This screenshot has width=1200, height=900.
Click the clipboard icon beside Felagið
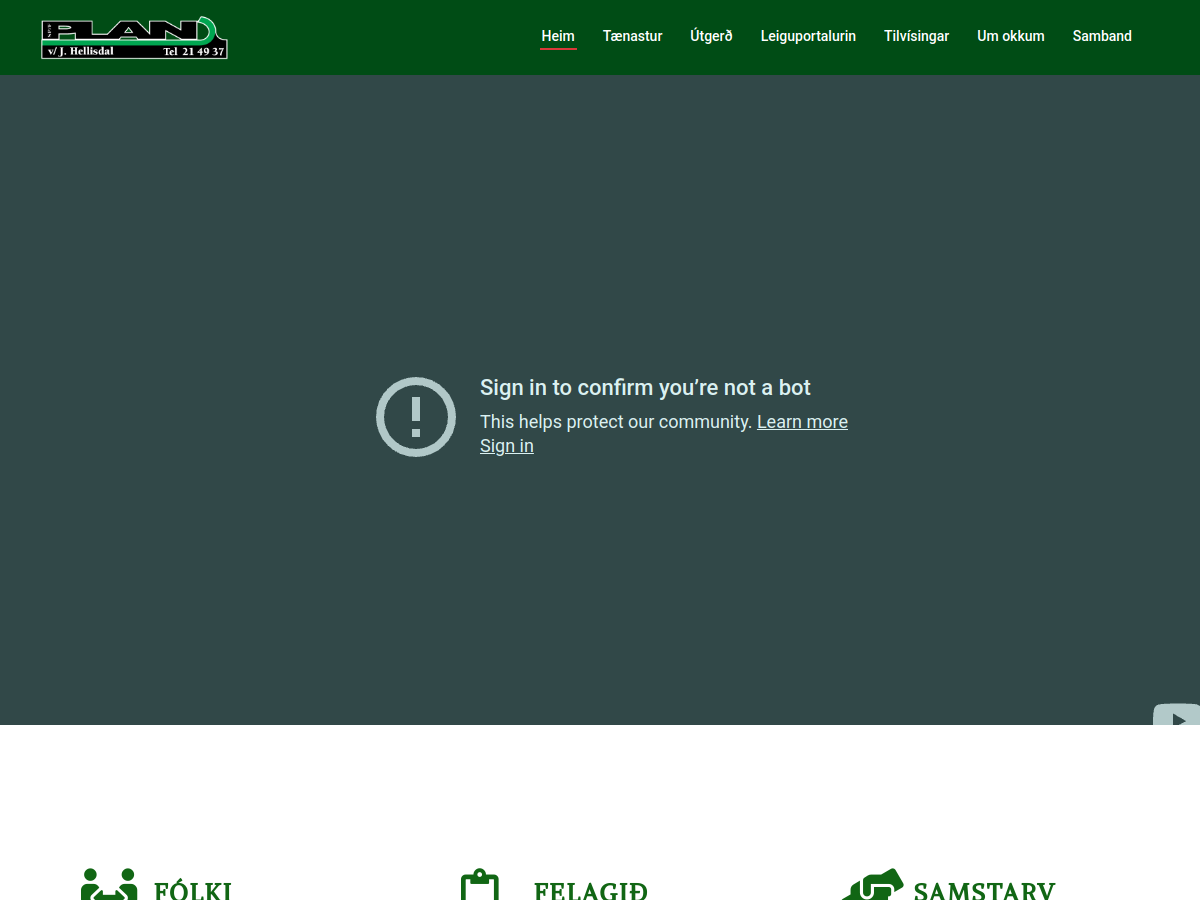480,885
